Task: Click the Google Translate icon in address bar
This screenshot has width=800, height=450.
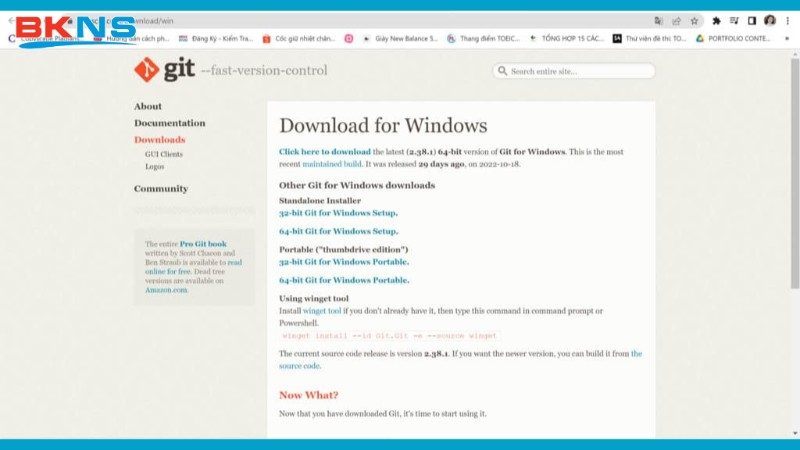Action: [x=658, y=21]
